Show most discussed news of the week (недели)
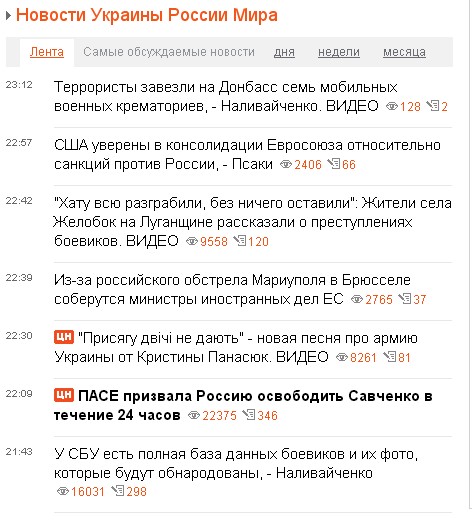This screenshot has height=521, width=472. point(339,52)
